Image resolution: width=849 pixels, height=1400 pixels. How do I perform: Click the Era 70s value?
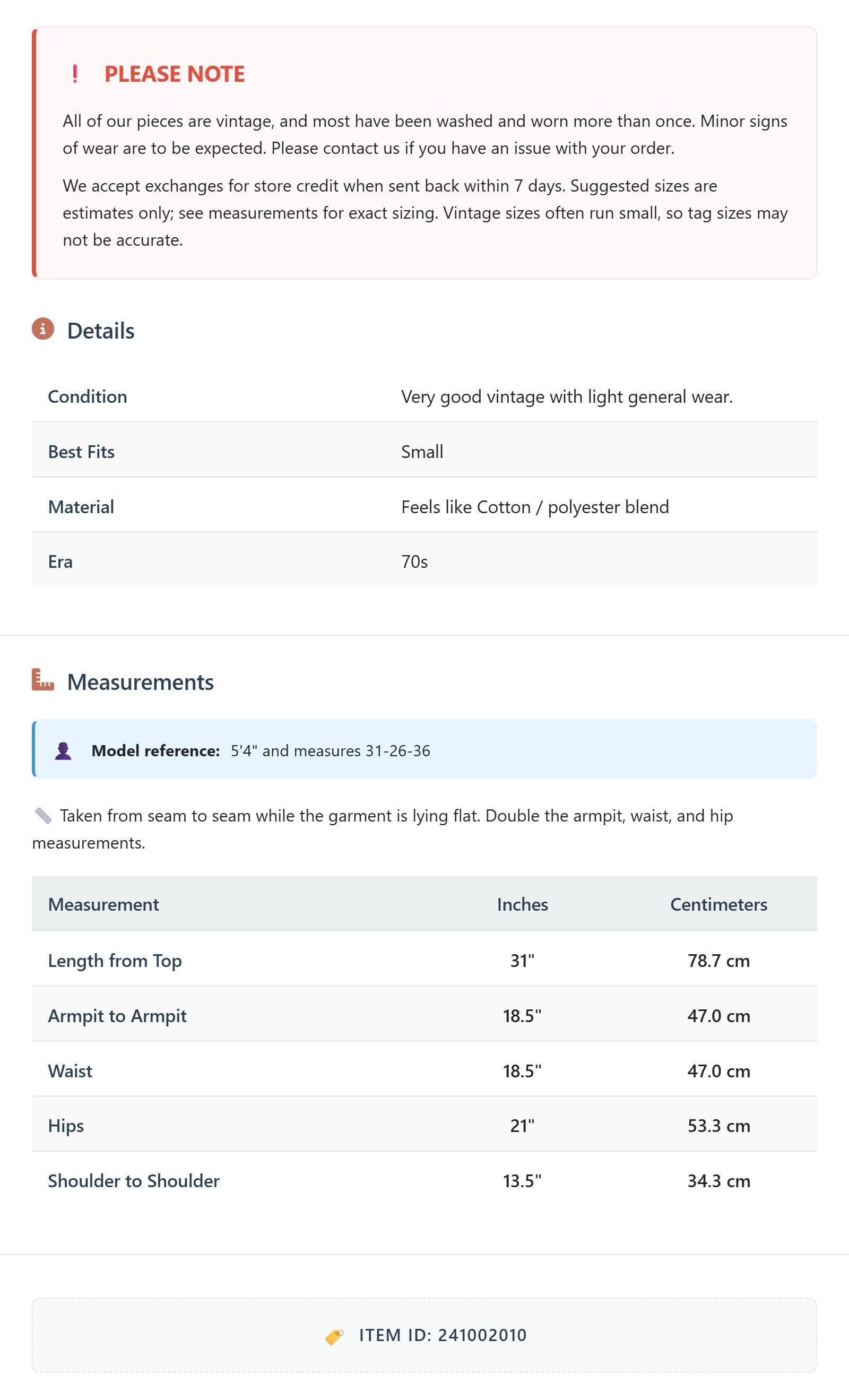[x=414, y=562]
